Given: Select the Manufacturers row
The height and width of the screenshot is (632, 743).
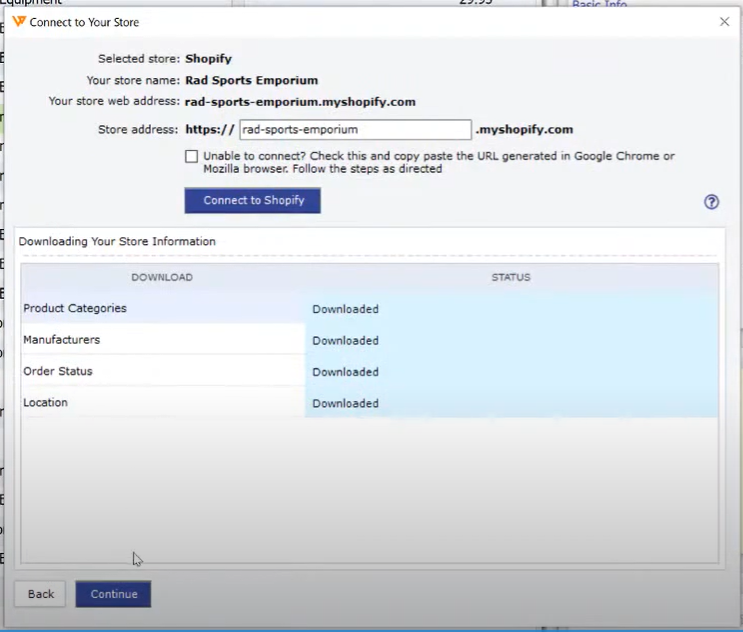Looking at the screenshot, I should coord(370,340).
